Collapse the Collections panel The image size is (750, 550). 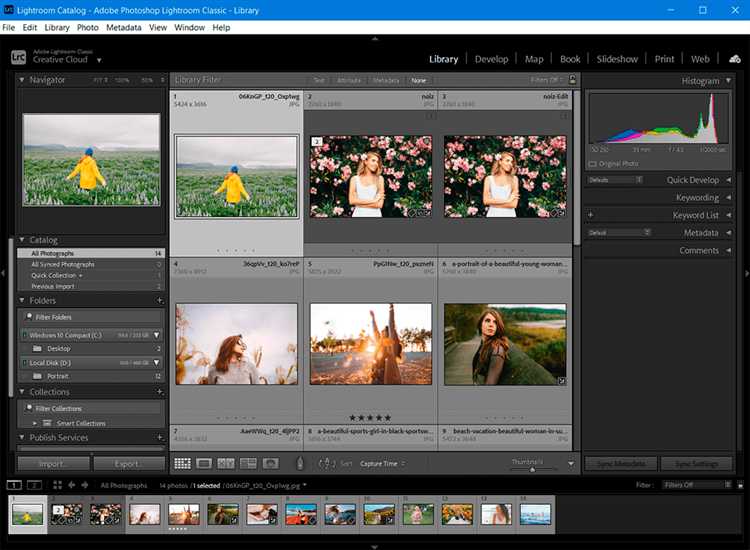pos(22,392)
